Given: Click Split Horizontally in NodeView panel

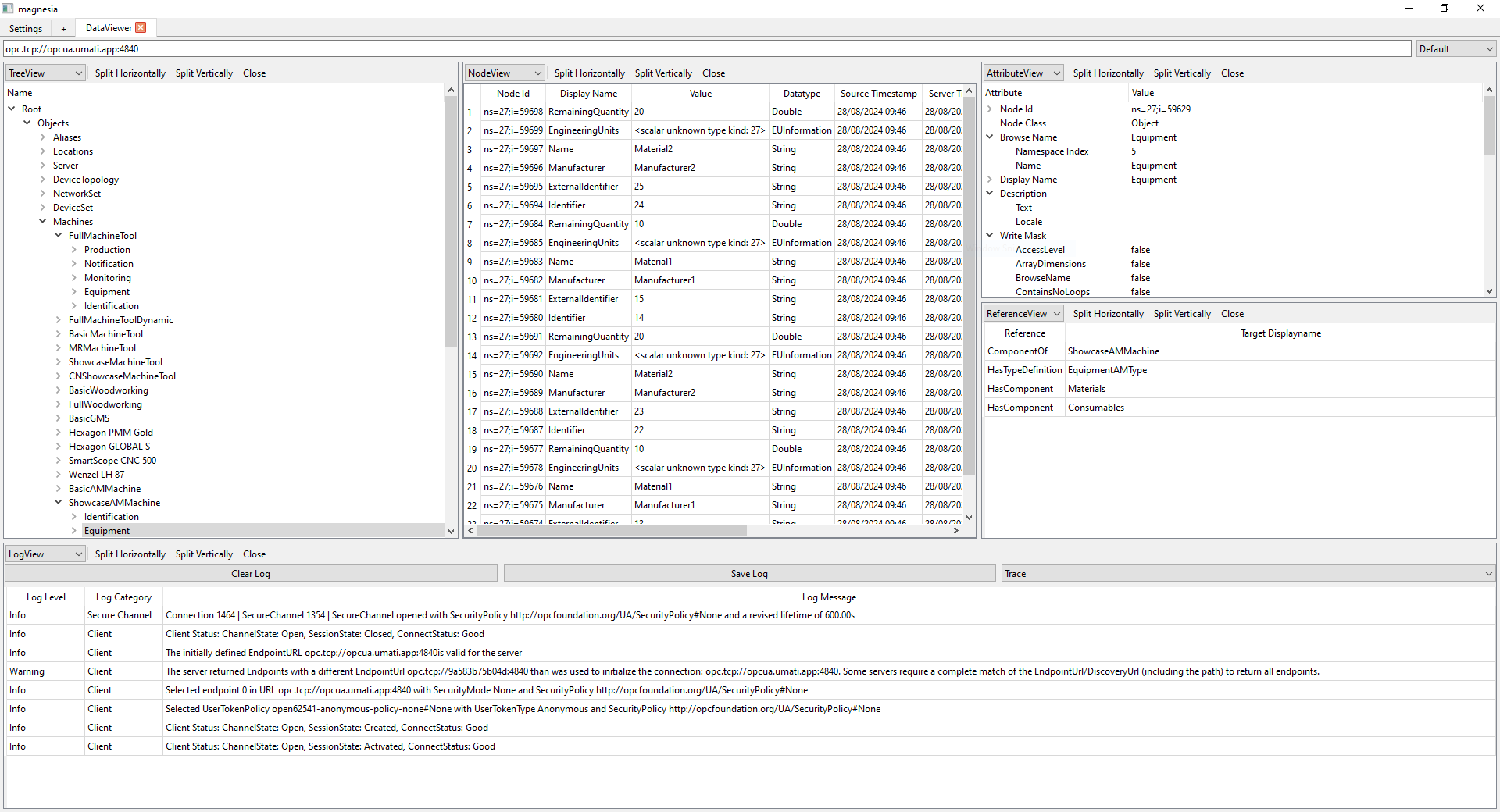Looking at the screenshot, I should click(x=589, y=73).
